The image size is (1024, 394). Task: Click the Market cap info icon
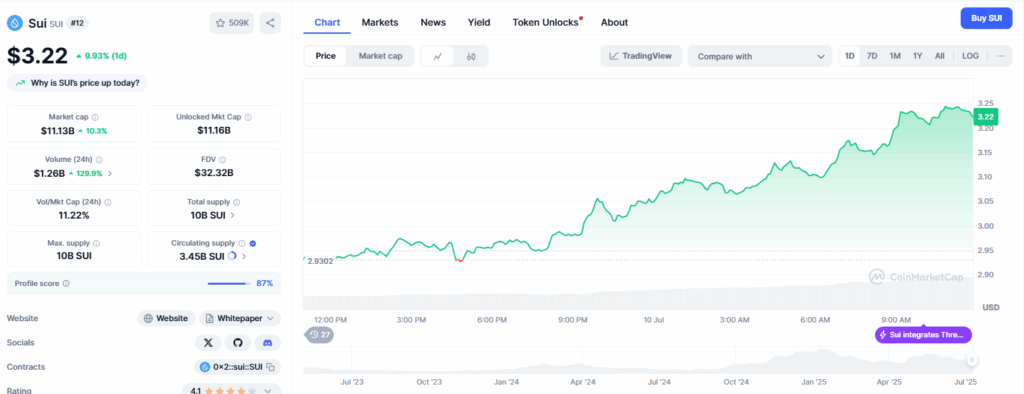click(x=95, y=118)
